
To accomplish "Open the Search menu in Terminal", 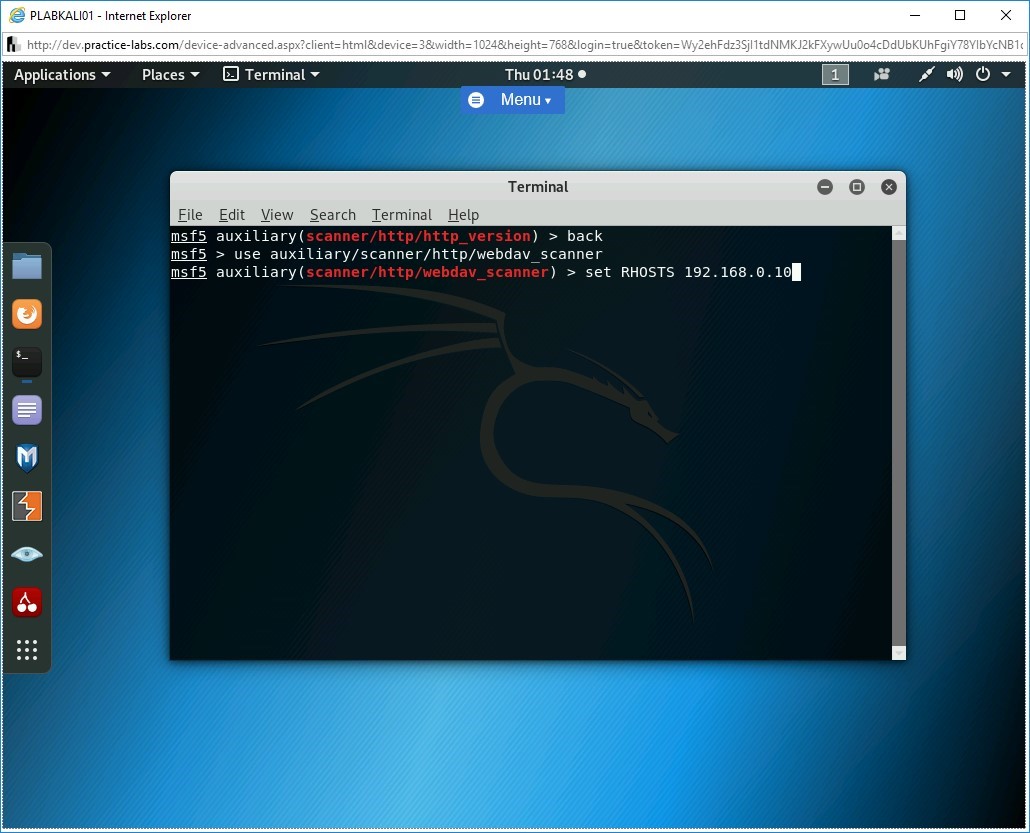I will tap(332, 215).
